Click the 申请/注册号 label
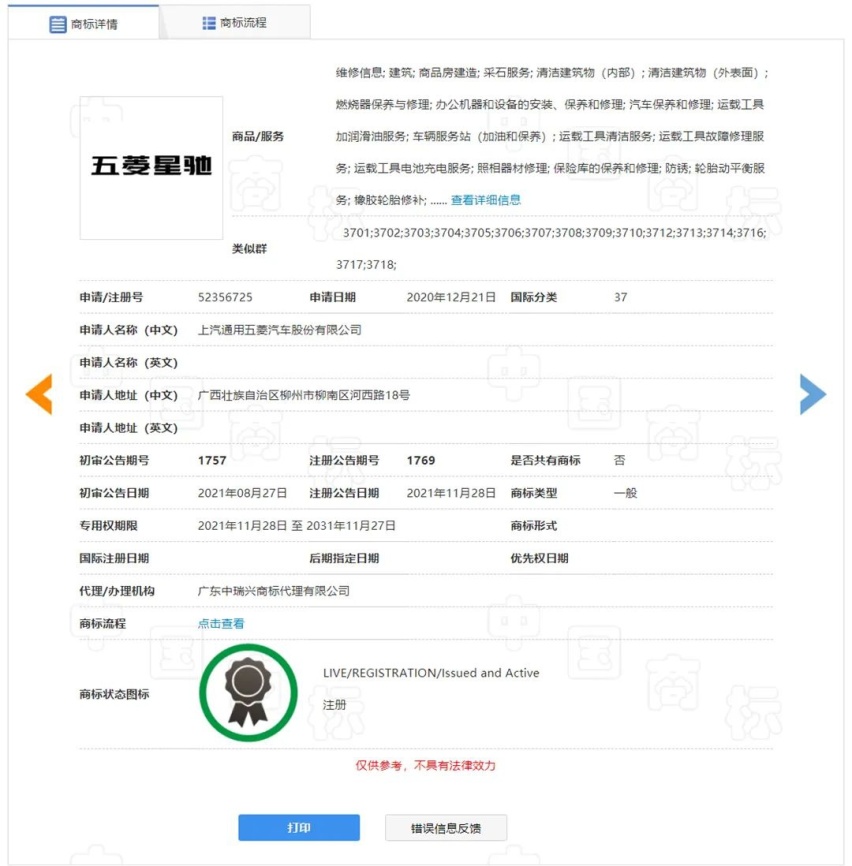The width and height of the screenshot is (852, 866). point(111,297)
